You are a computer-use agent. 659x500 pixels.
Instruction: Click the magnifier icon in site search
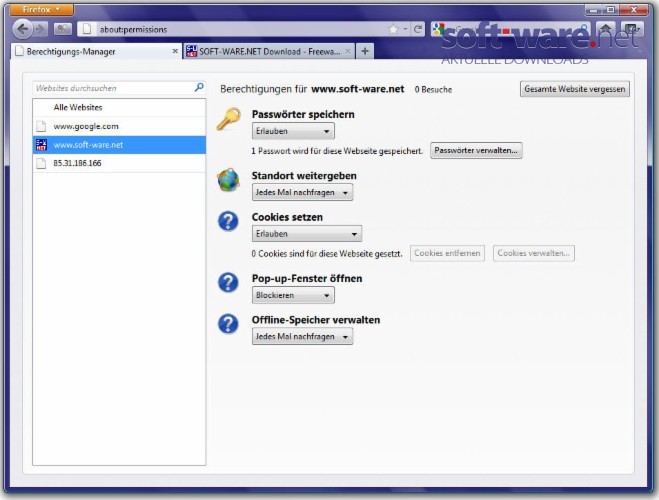point(199,87)
